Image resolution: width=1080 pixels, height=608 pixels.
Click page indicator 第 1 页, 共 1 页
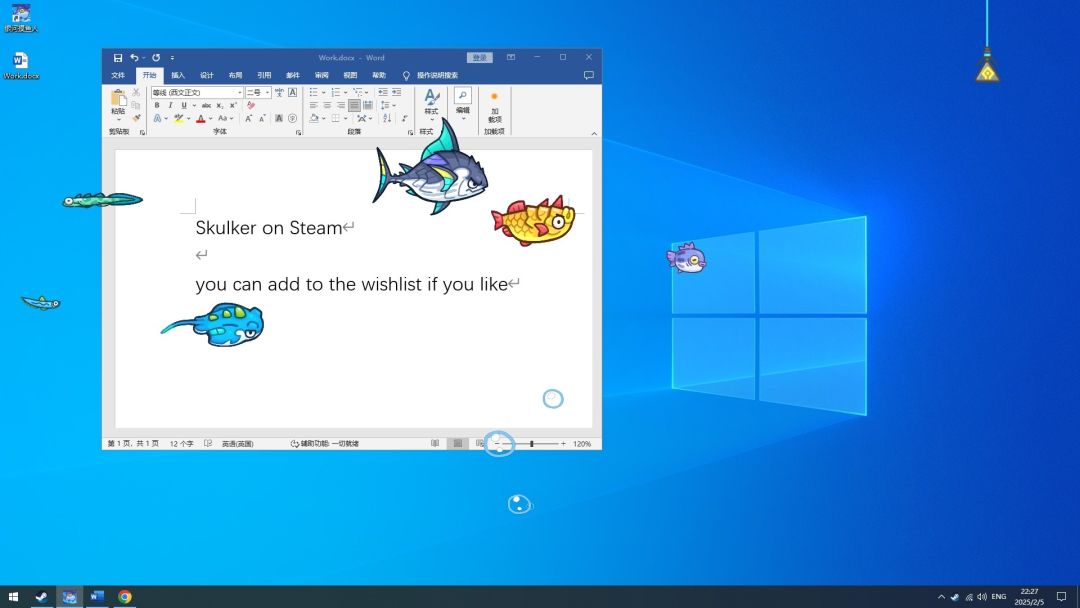[x=134, y=443]
